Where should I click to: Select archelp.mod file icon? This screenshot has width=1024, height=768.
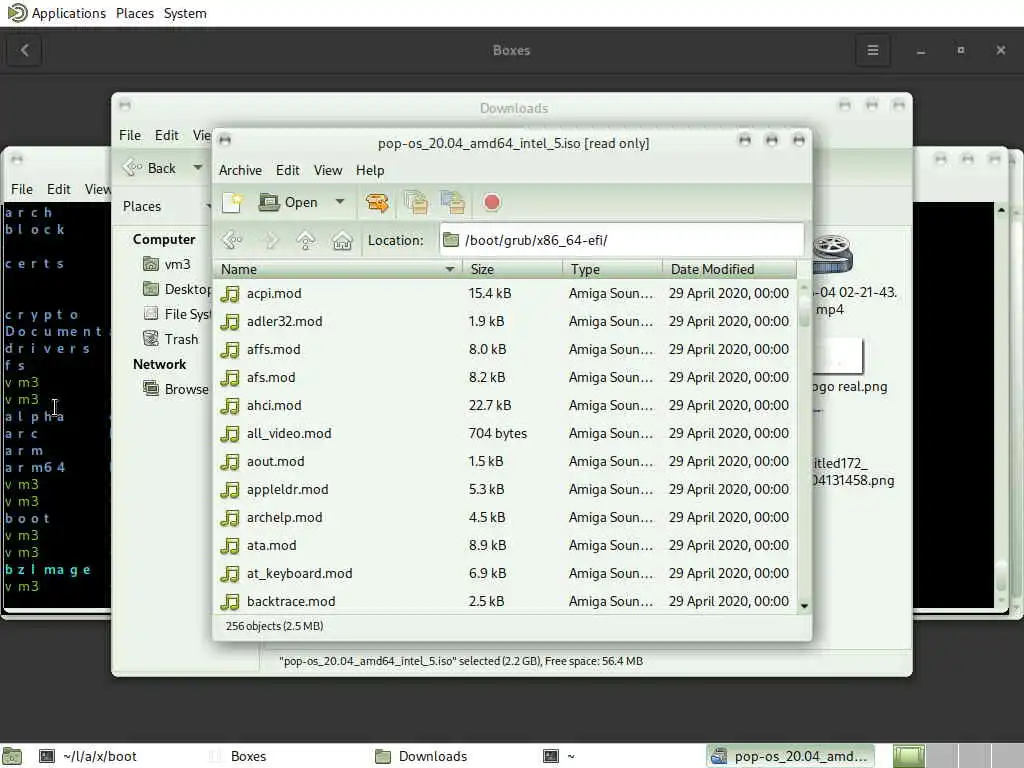(x=230, y=519)
